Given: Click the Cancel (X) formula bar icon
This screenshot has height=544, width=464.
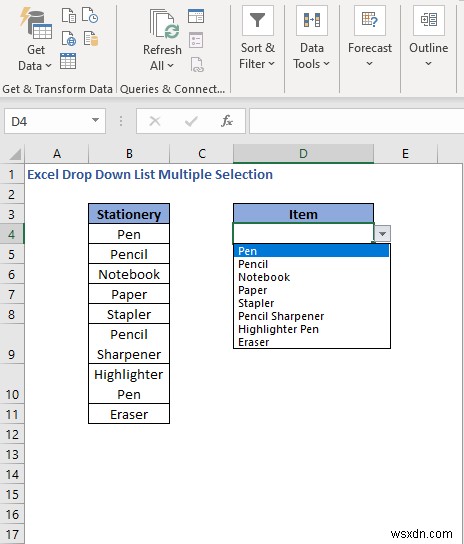Looking at the screenshot, I should pos(155,121).
